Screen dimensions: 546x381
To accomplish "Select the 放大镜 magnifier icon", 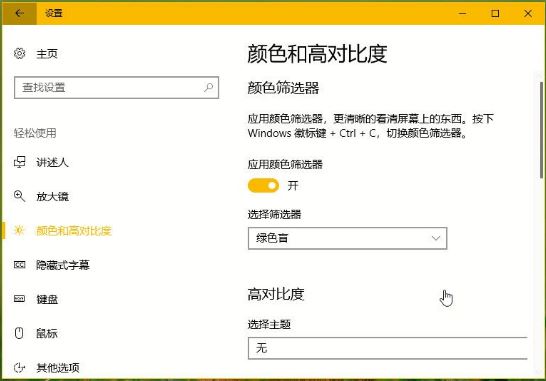I will click(20, 196).
